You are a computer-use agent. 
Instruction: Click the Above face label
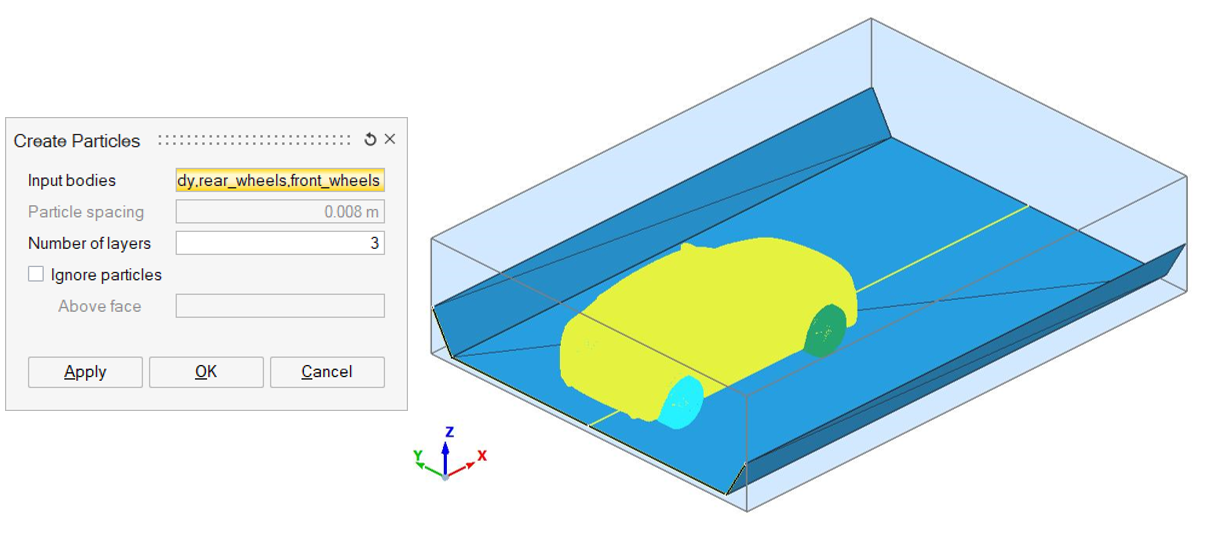pyautogui.click(x=99, y=306)
